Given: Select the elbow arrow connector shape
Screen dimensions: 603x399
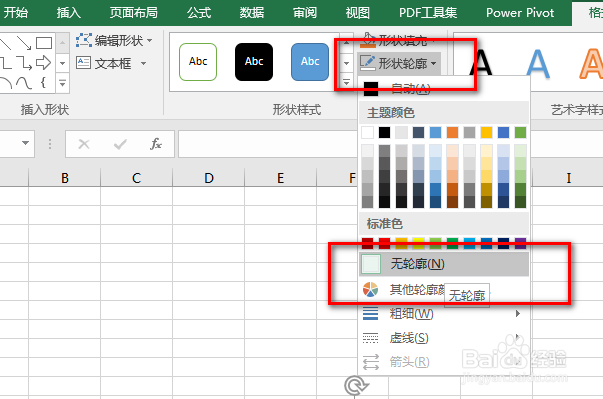Looking at the screenshot, I should click(24, 62).
